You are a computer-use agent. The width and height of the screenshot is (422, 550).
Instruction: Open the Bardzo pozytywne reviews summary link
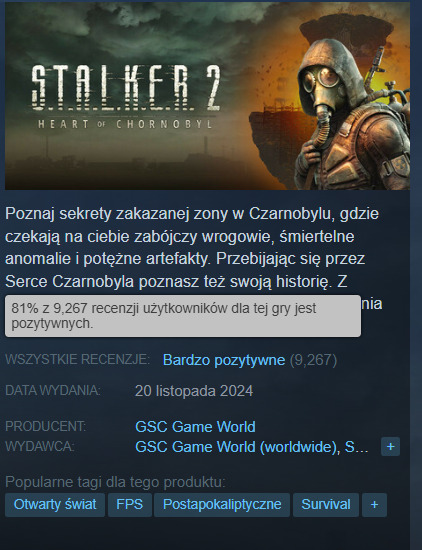224,360
